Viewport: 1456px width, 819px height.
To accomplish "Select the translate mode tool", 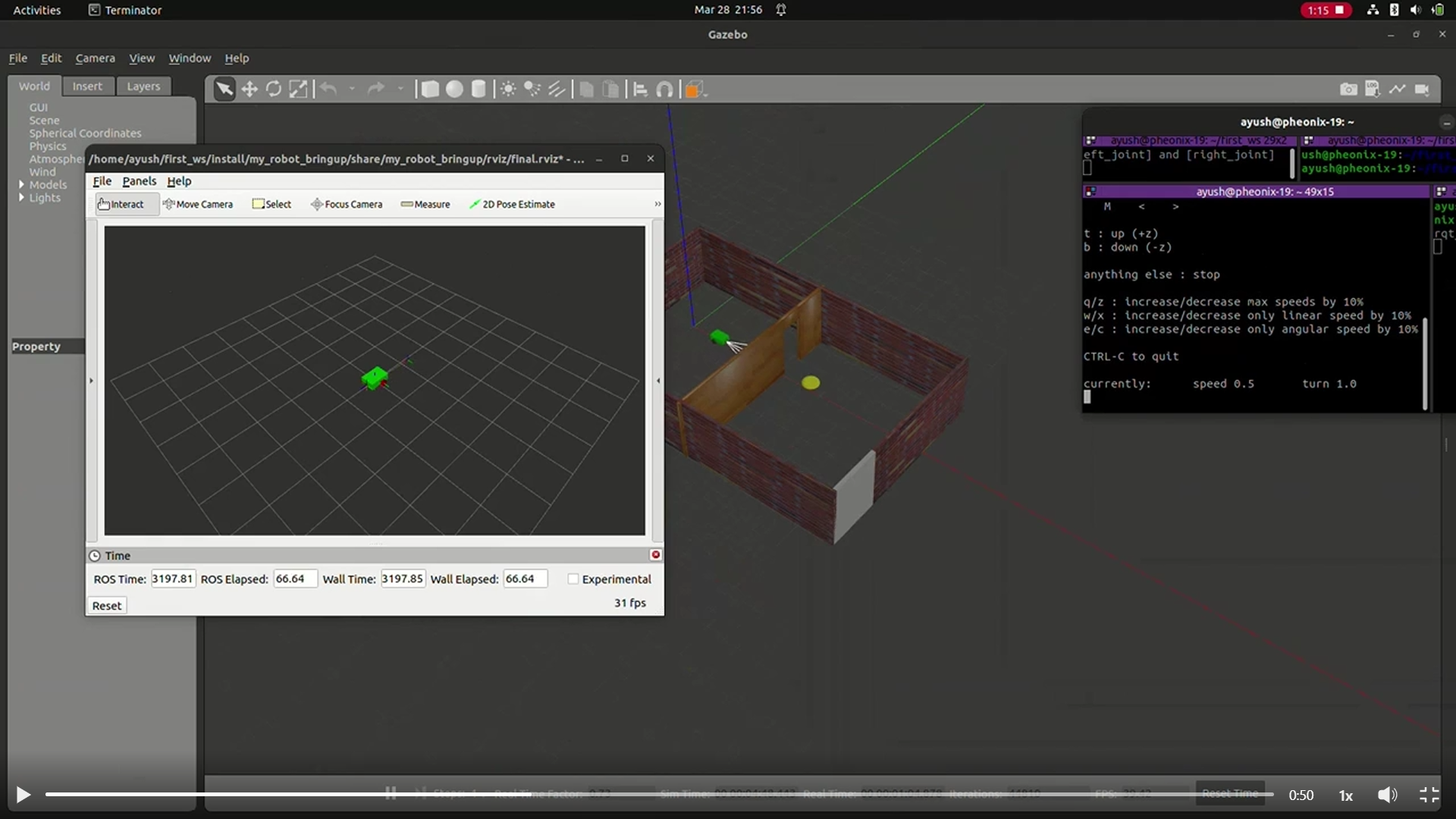I will click(x=249, y=89).
